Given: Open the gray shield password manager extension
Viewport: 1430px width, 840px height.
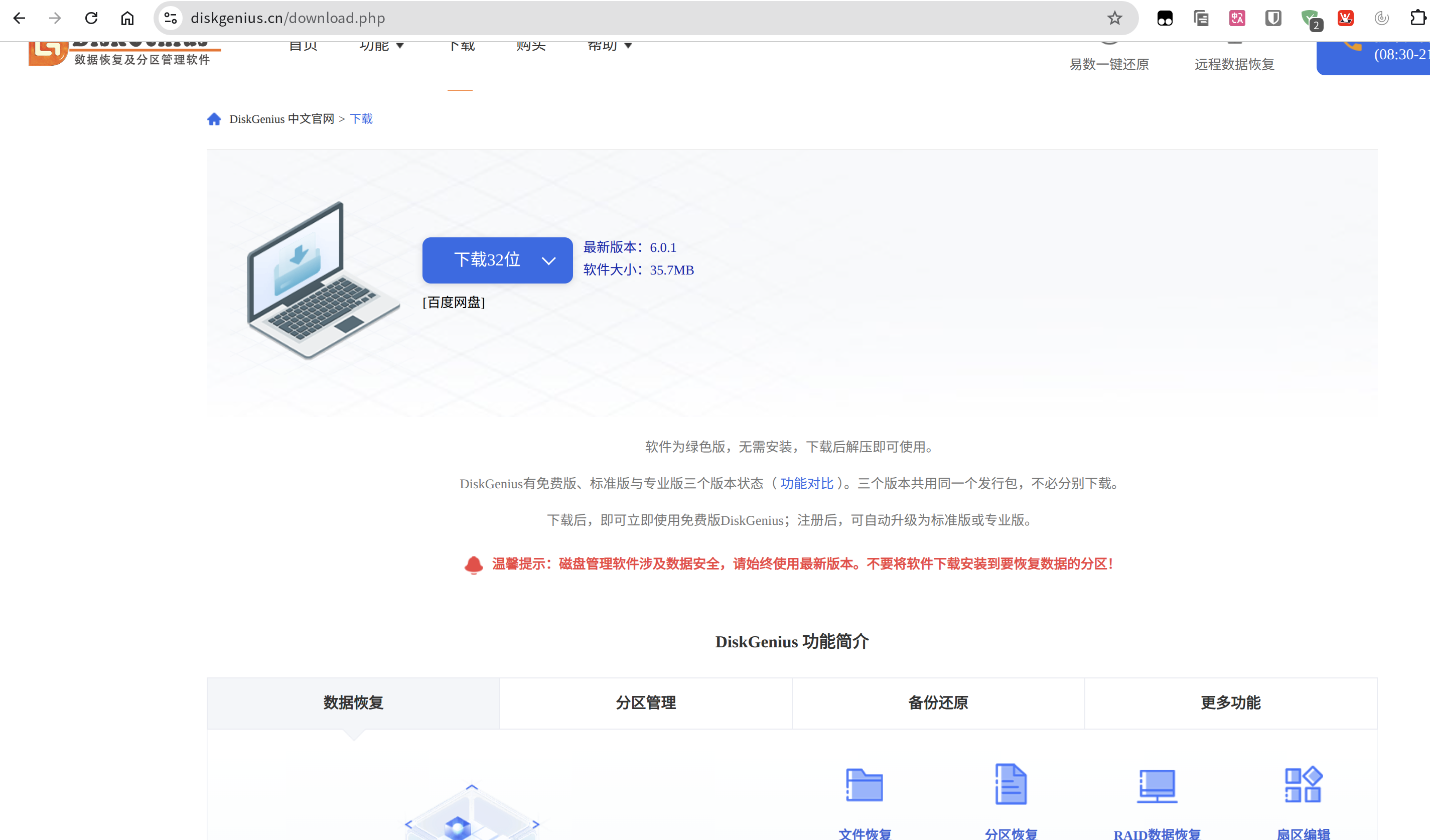Looking at the screenshot, I should (x=1273, y=18).
